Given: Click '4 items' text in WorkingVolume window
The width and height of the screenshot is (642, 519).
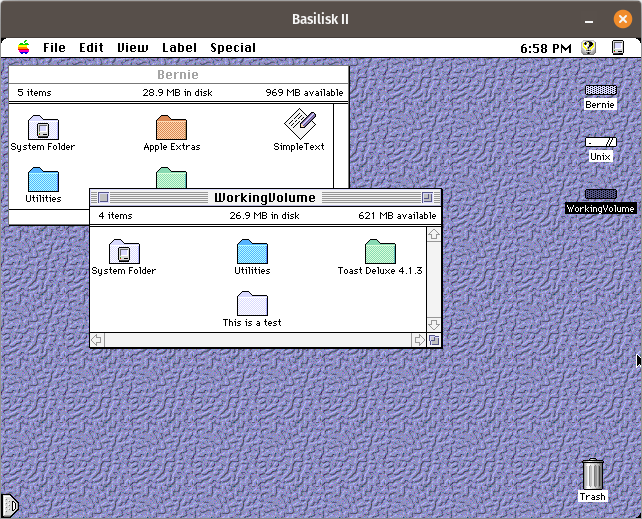Looking at the screenshot, I should 115,216.
